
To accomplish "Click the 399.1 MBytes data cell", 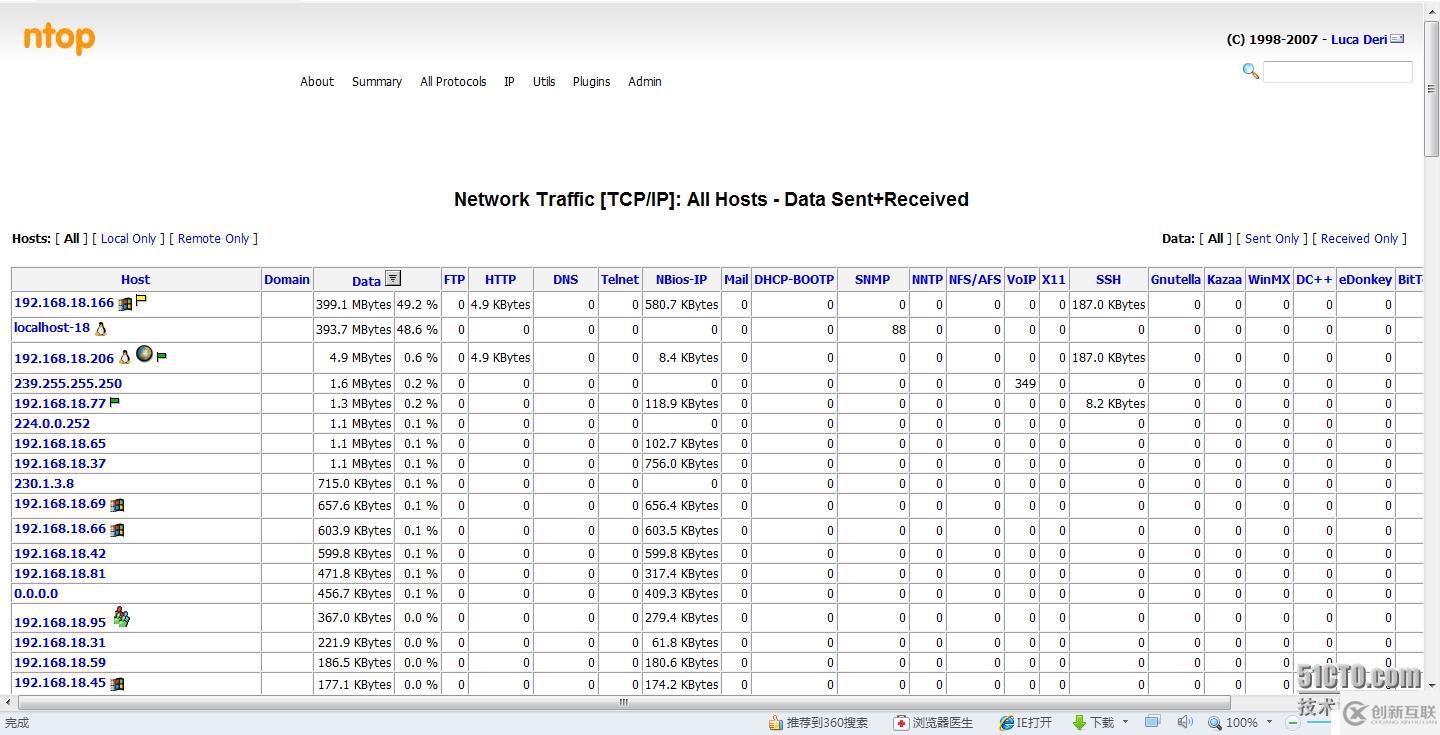I will coord(354,305).
